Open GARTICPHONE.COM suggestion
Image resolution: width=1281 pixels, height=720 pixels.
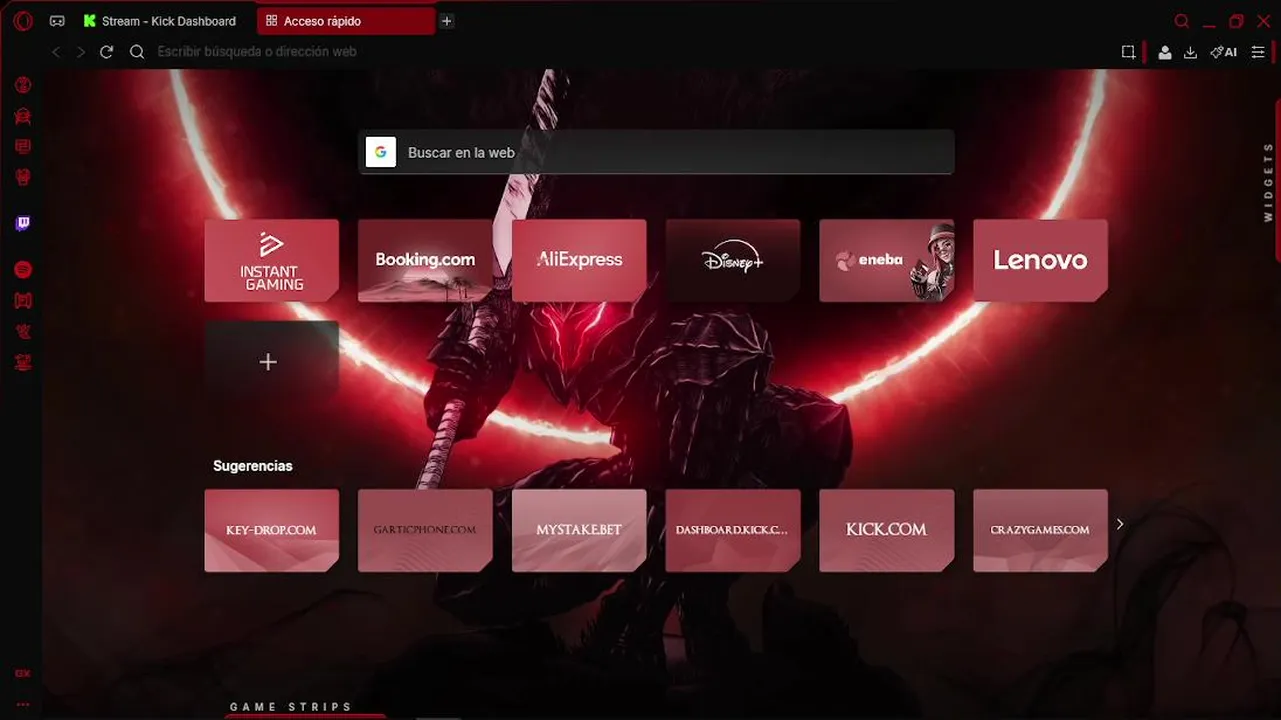[x=425, y=531]
